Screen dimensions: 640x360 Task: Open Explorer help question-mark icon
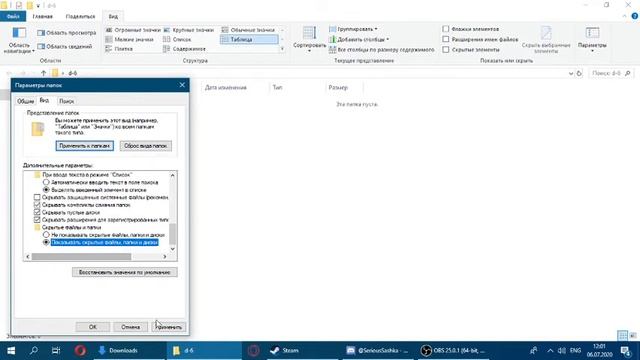(635, 16)
